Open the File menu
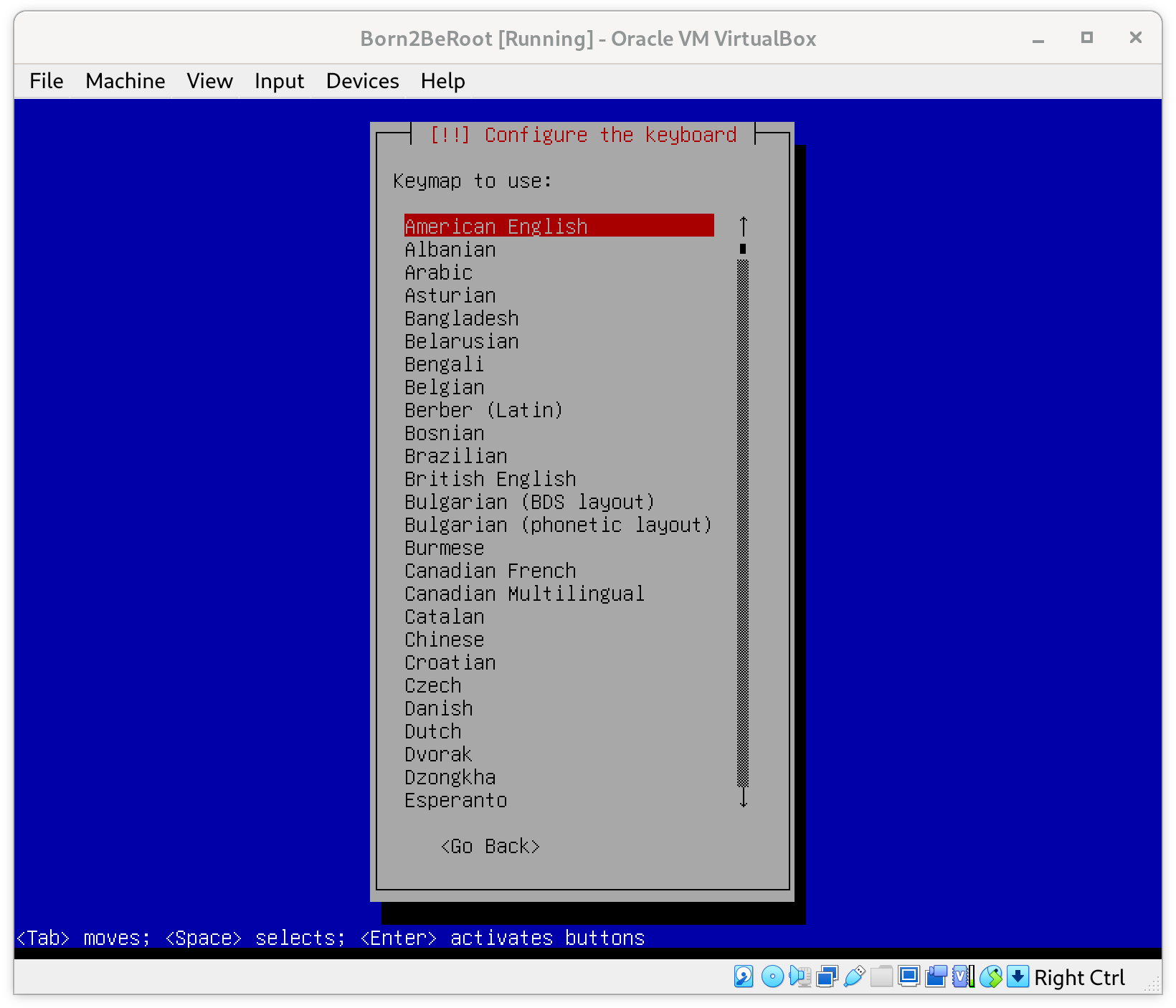The height and width of the screenshot is (1008, 1176). [47, 81]
